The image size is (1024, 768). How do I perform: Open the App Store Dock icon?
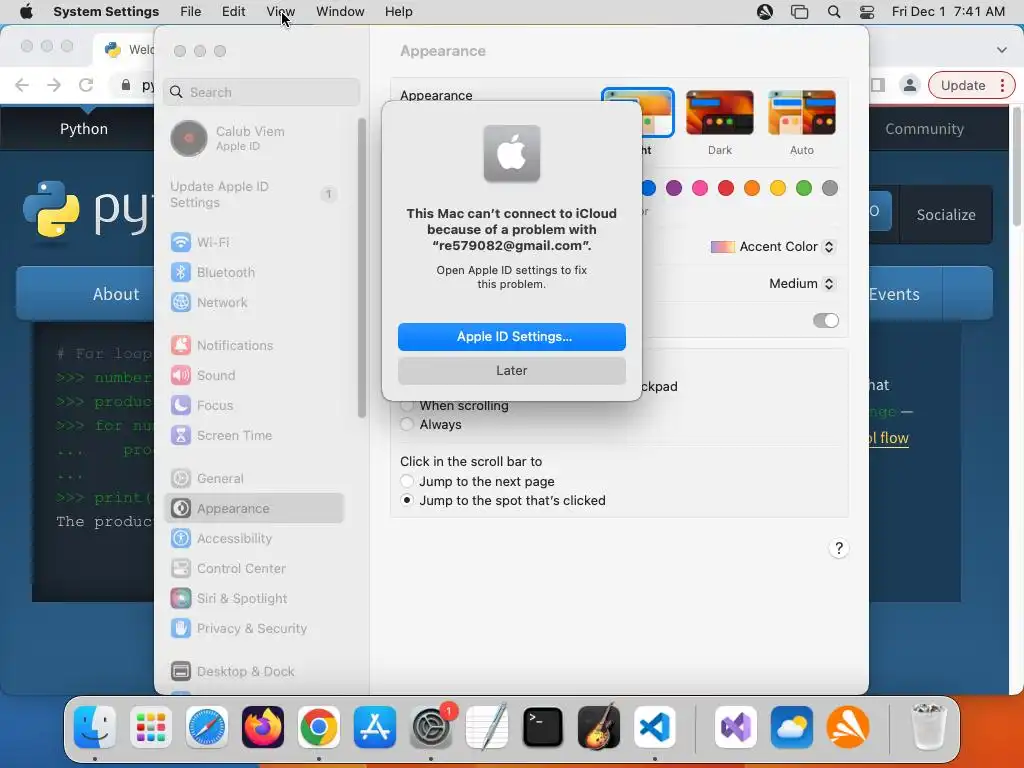375,727
